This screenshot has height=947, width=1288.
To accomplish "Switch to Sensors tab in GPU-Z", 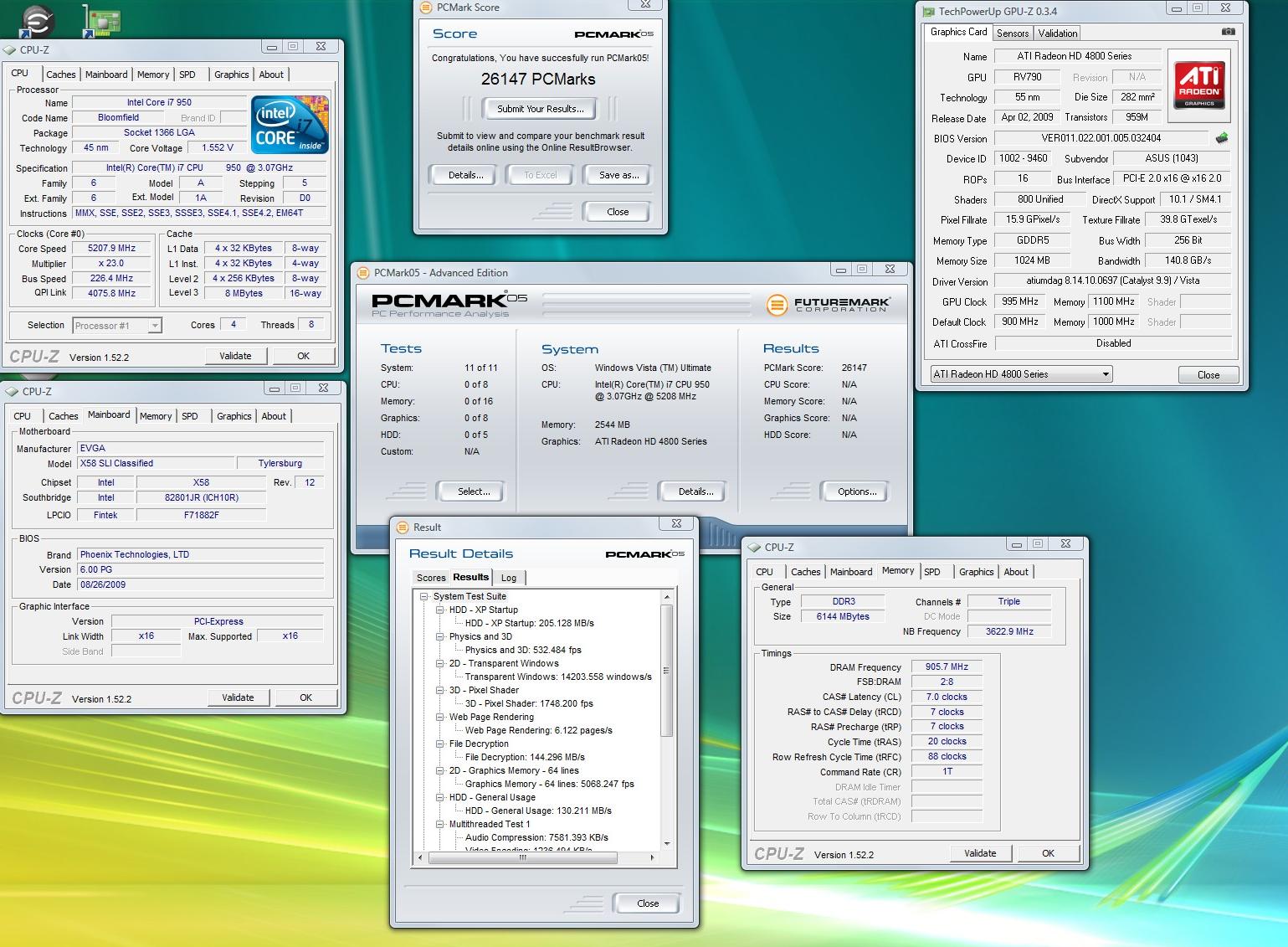I will pyautogui.click(x=1013, y=33).
